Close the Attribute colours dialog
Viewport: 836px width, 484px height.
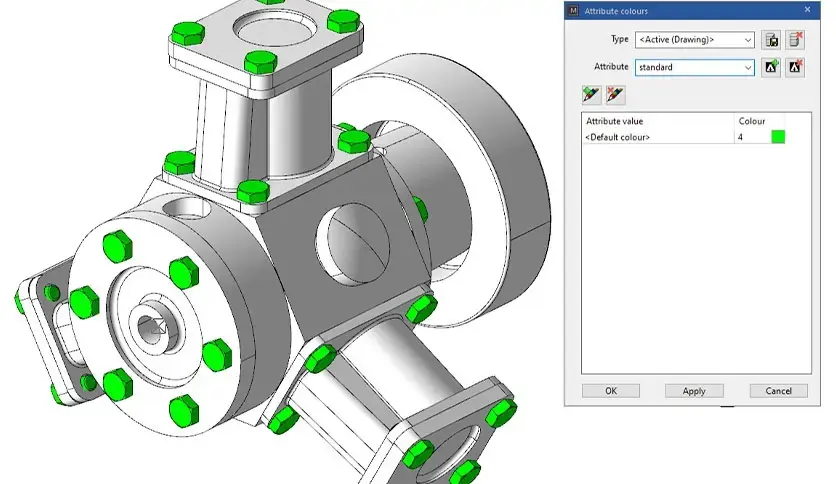pyautogui.click(x=807, y=10)
